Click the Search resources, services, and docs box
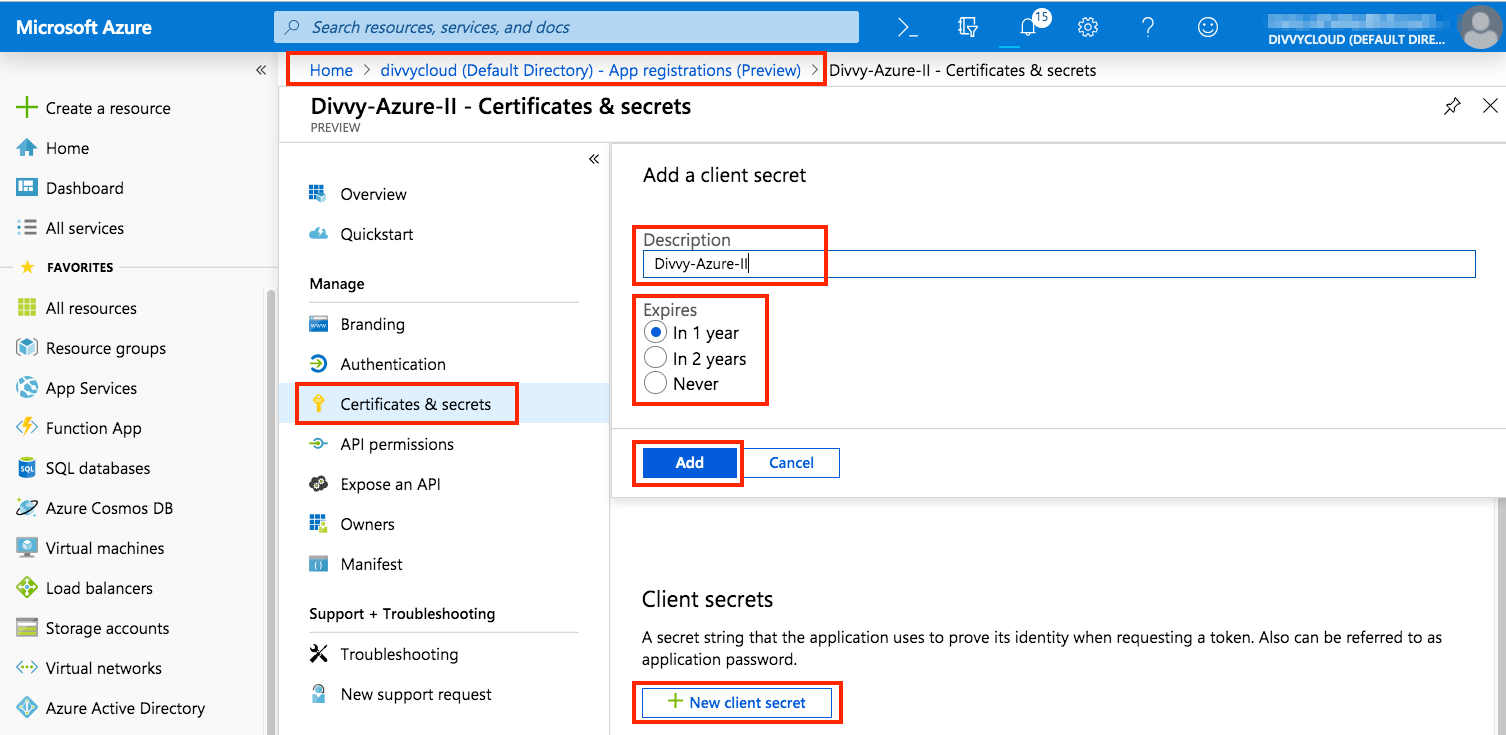Image resolution: width=1506 pixels, height=735 pixels. pos(566,27)
